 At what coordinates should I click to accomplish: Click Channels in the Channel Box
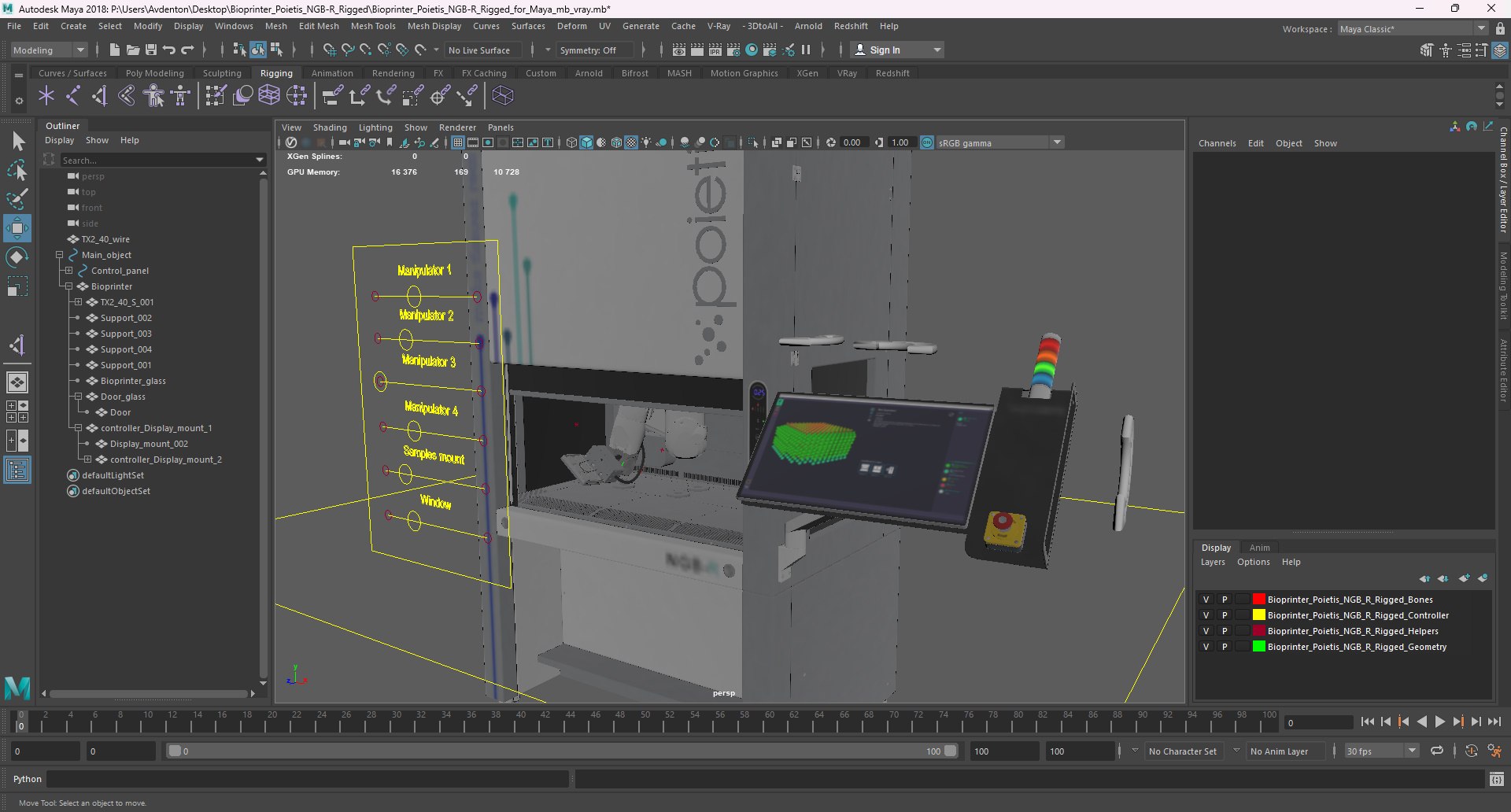1217,143
